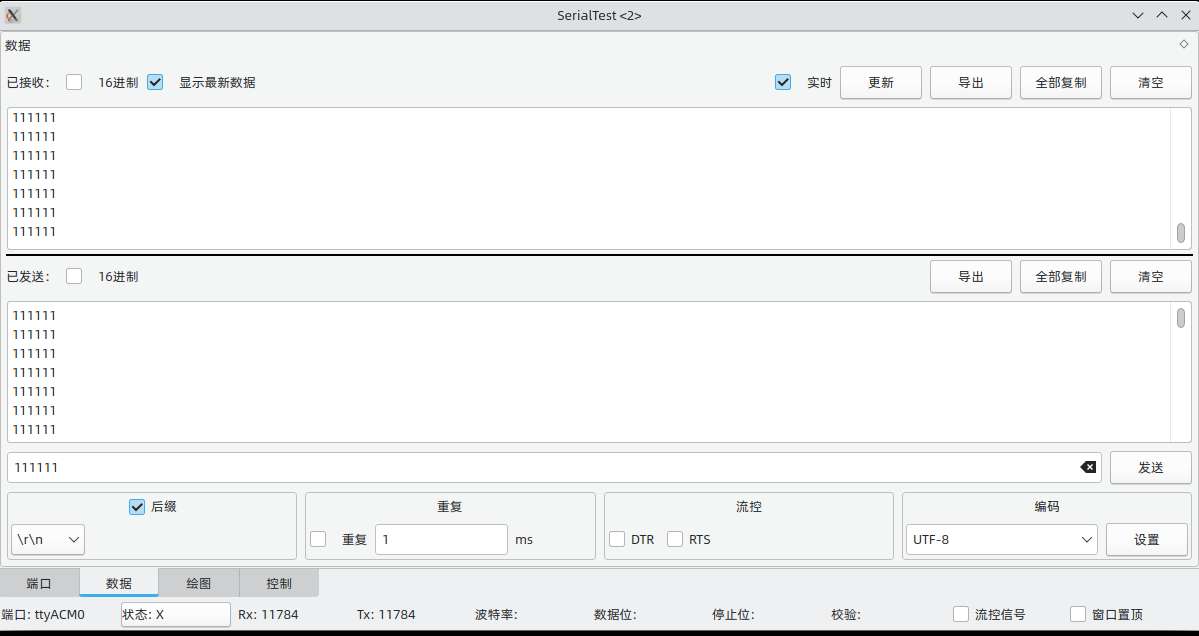Export sent data with 导出 button
The image size is (1199, 636).
(971, 277)
